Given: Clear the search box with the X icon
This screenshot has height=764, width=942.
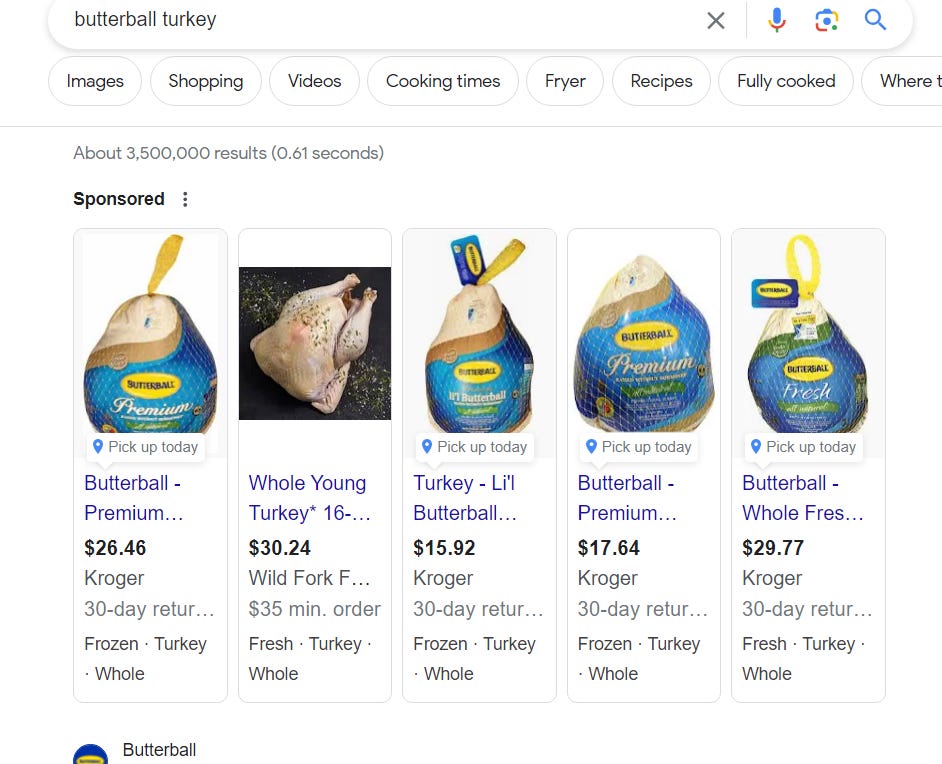Looking at the screenshot, I should click(x=716, y=20).
